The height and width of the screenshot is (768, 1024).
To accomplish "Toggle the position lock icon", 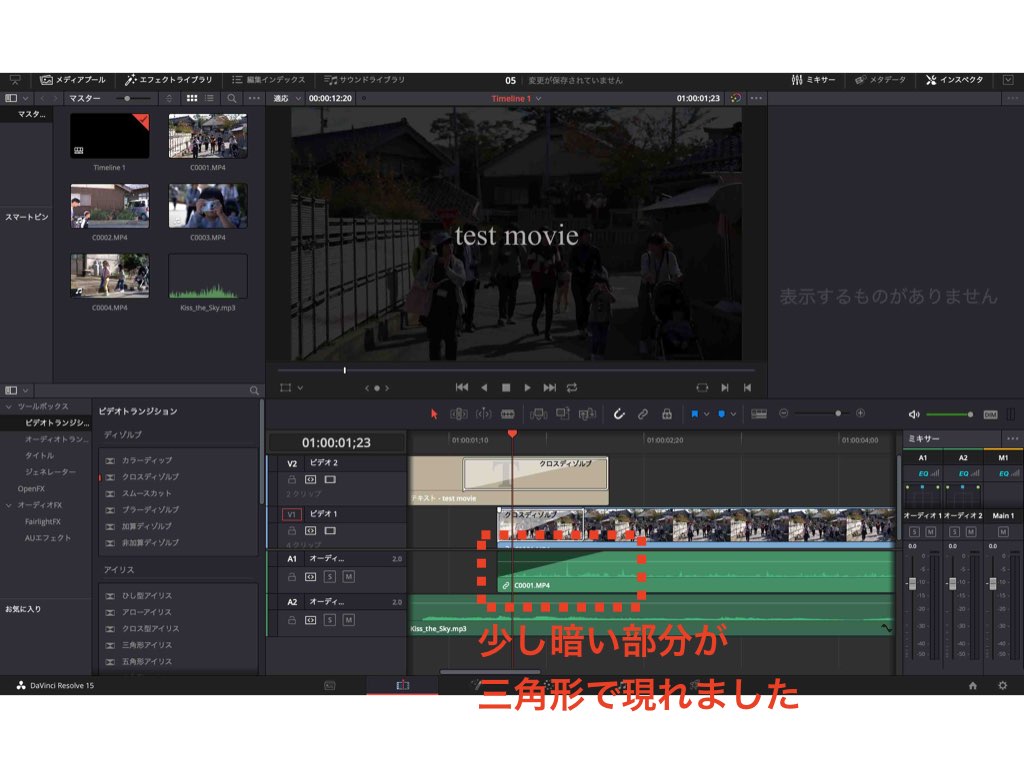I will coord(667,414).
